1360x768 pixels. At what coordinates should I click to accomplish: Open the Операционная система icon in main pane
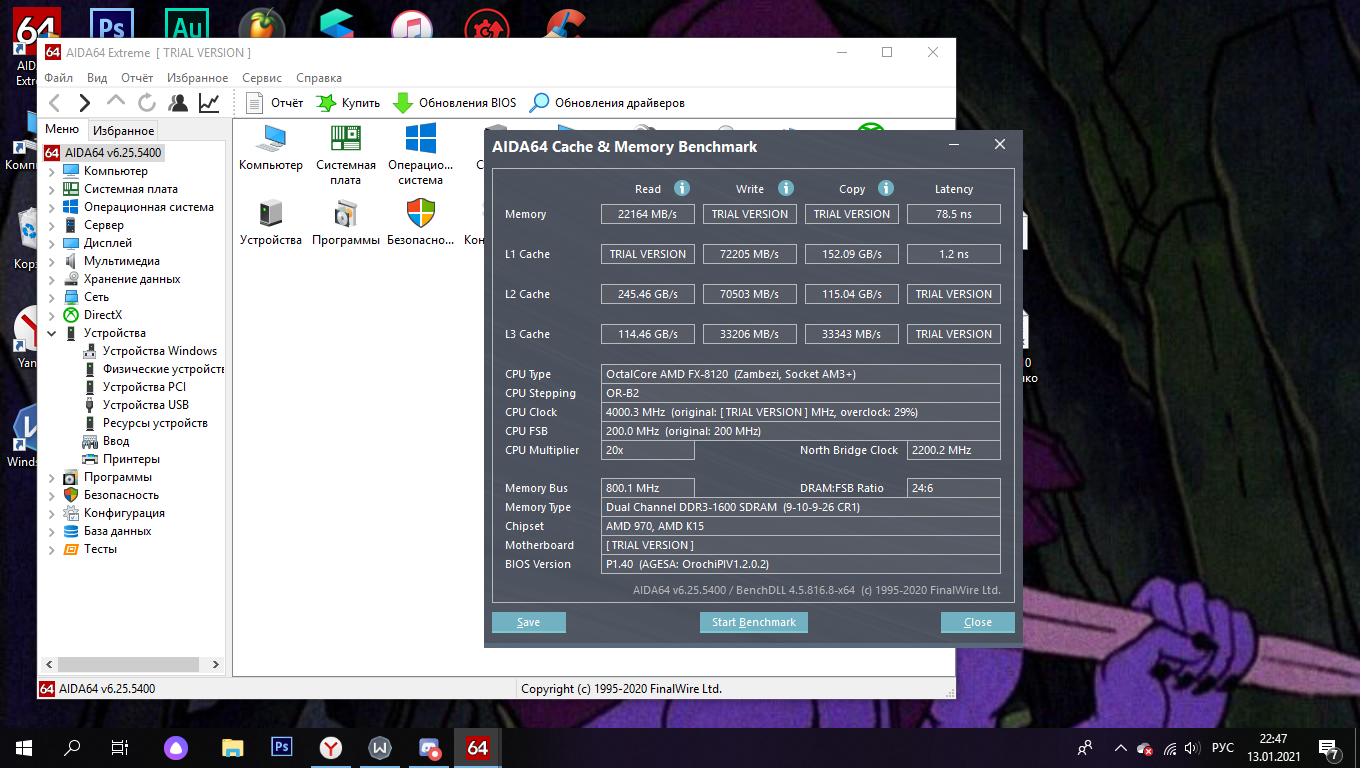pos(420,154)
